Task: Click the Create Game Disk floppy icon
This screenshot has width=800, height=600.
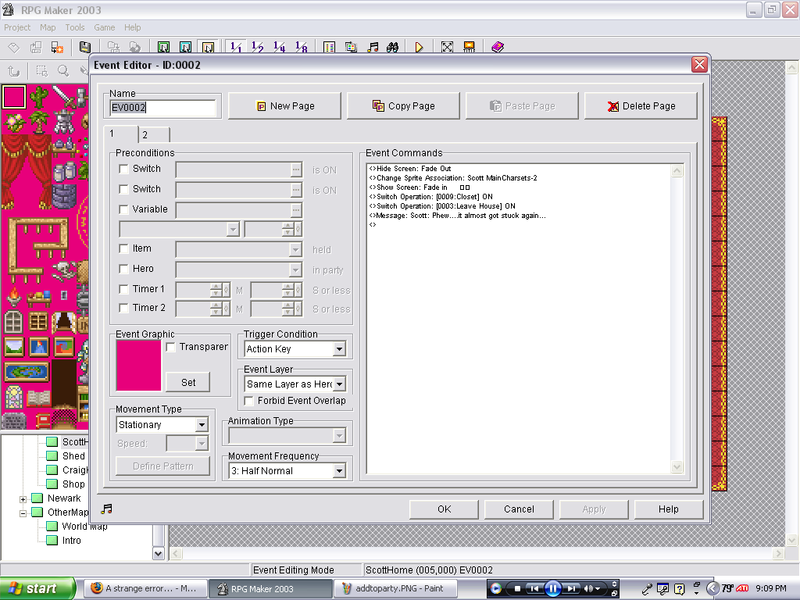Action: (85, 47)
